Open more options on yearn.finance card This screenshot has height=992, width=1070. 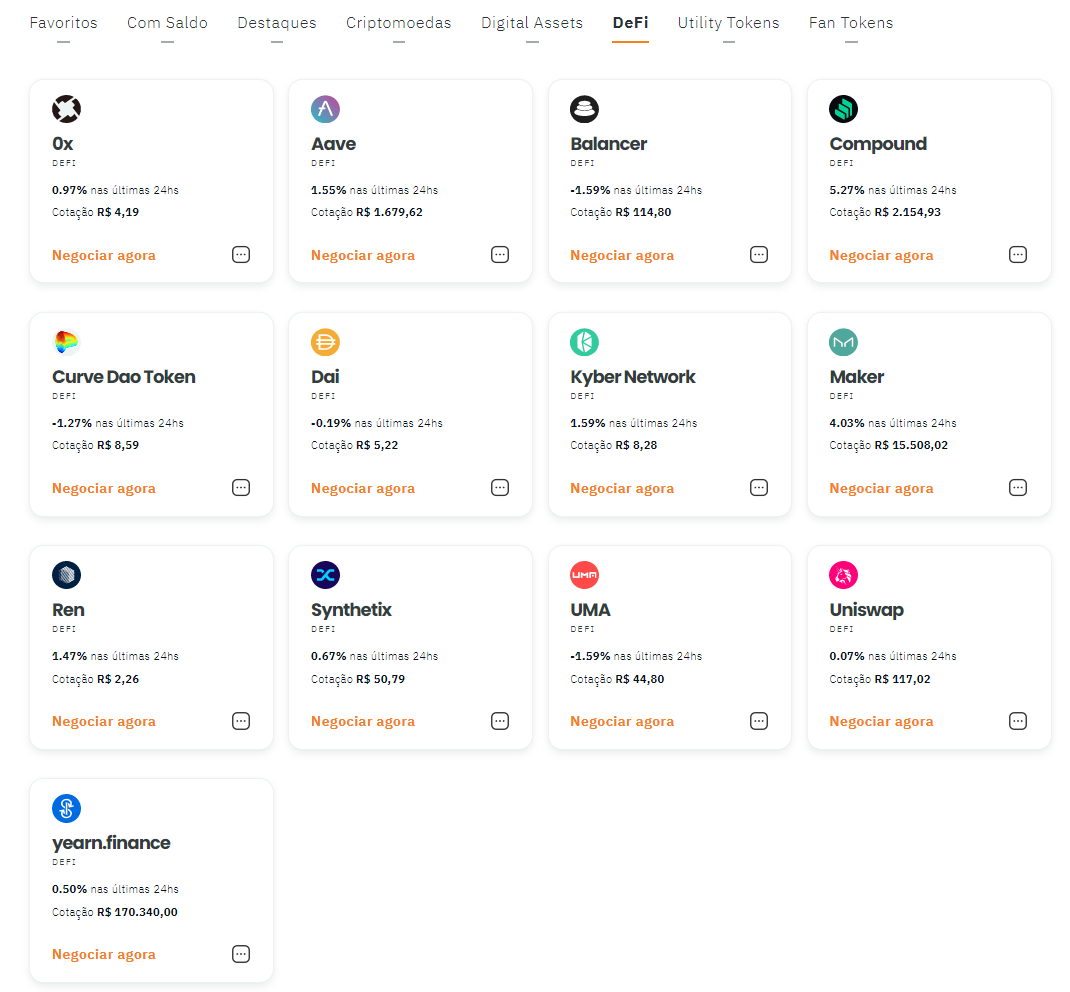(x=241, y=954)
